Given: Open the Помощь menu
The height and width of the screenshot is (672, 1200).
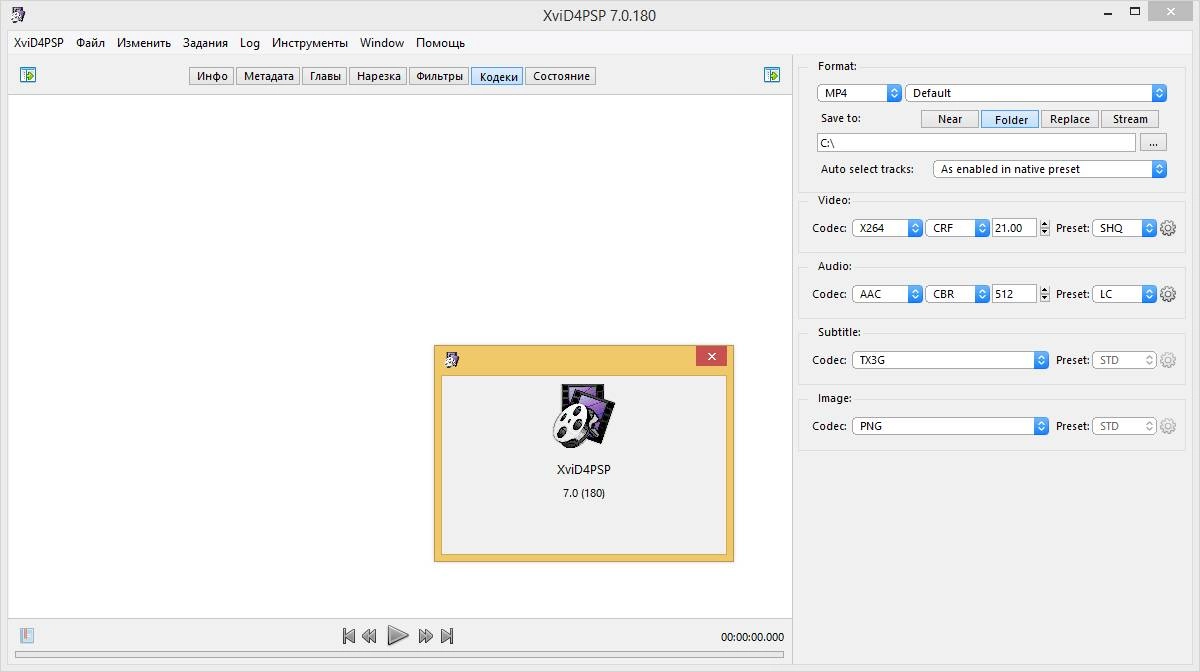Looking at the screenshot, I should tap(440, 43).
